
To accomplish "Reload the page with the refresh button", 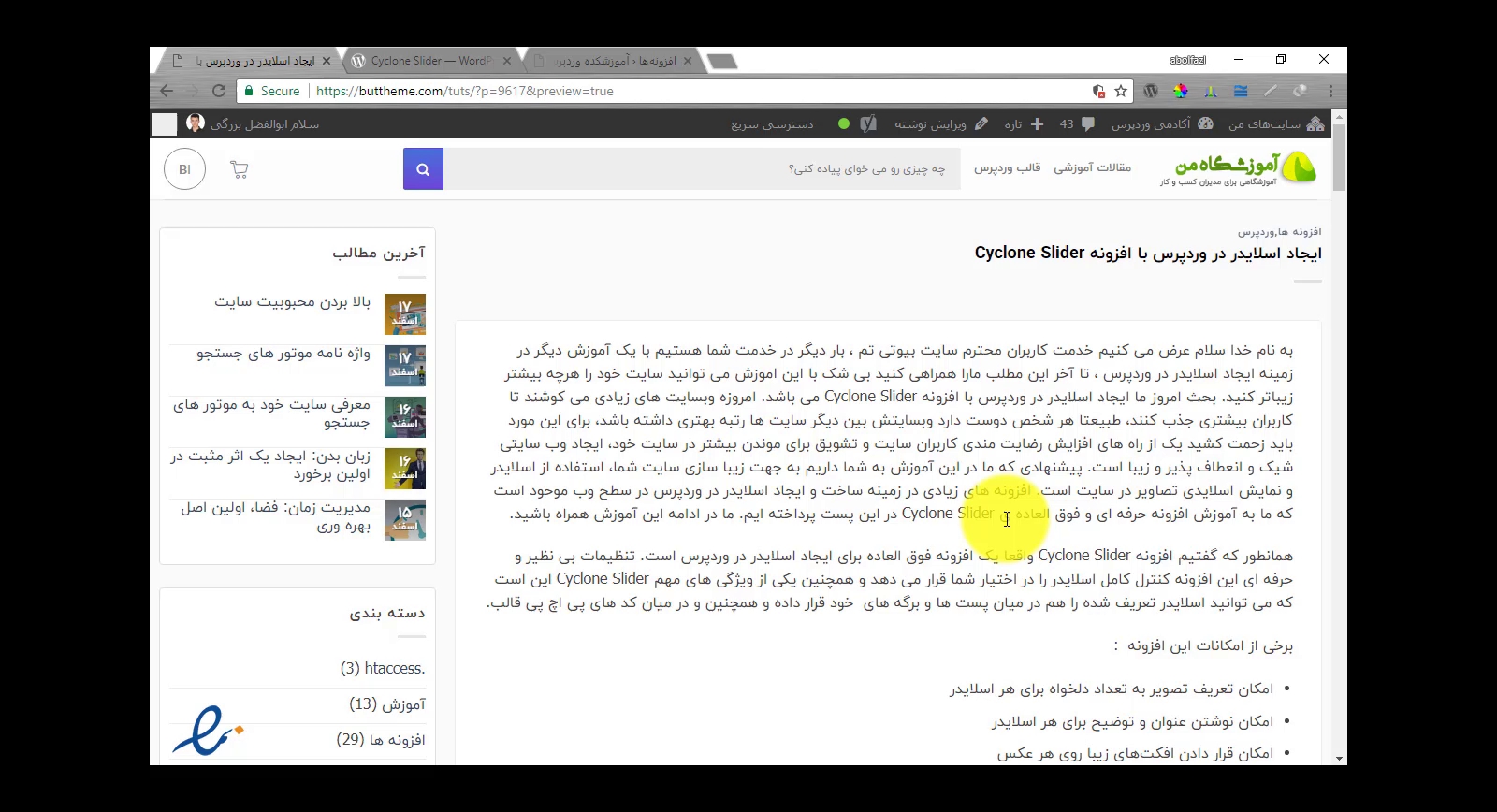I will pos(219,91).
